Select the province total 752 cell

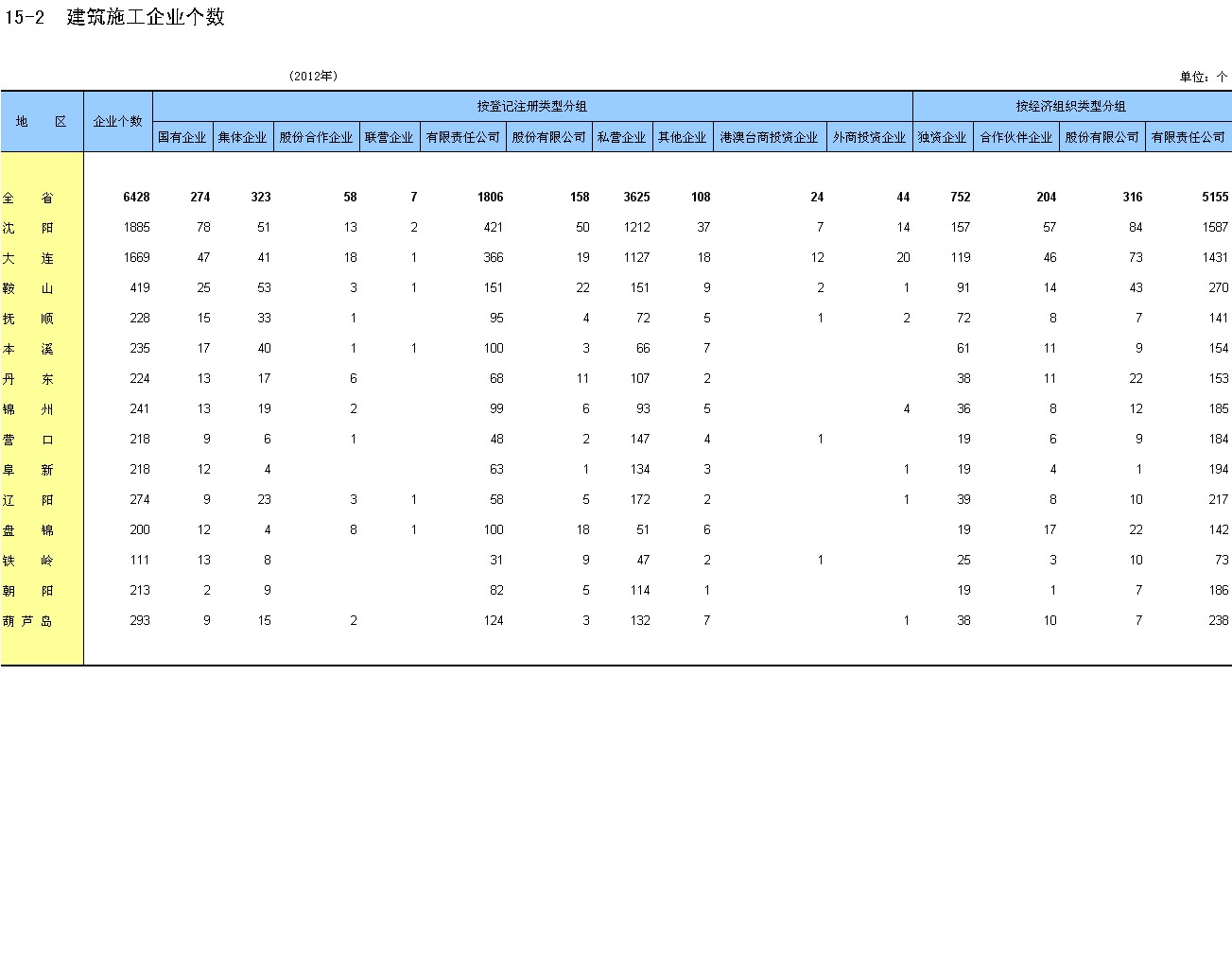pos(961,197)
